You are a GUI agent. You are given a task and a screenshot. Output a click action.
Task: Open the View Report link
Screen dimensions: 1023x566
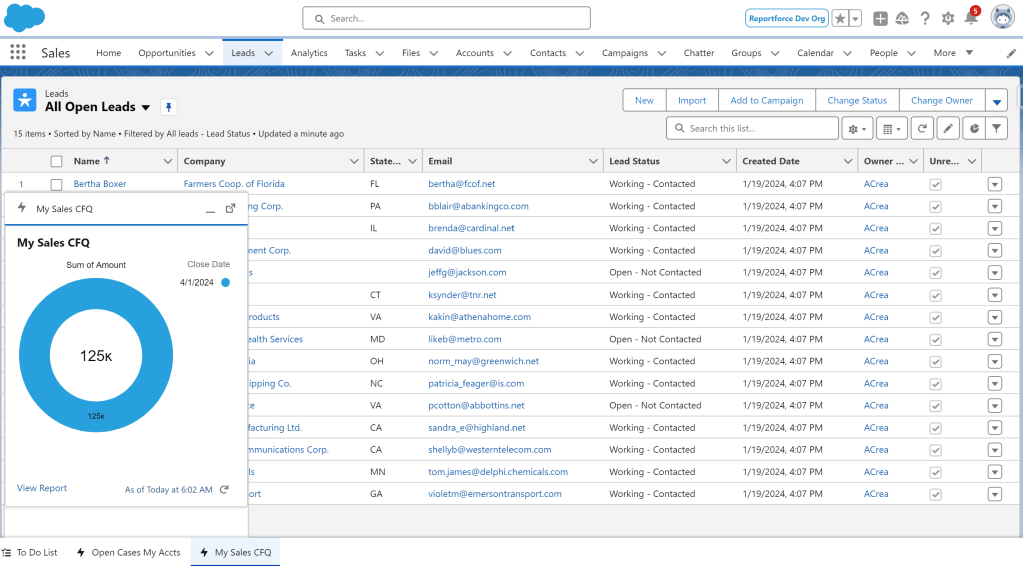tap(42, 488)
